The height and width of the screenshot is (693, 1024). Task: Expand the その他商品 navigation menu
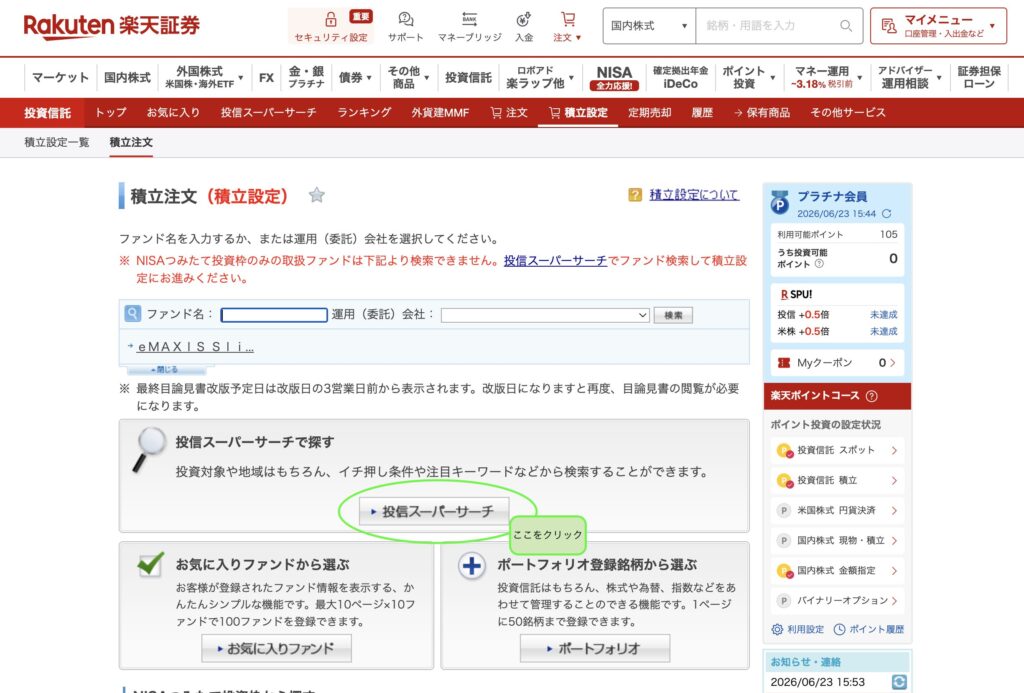(408, 77)
